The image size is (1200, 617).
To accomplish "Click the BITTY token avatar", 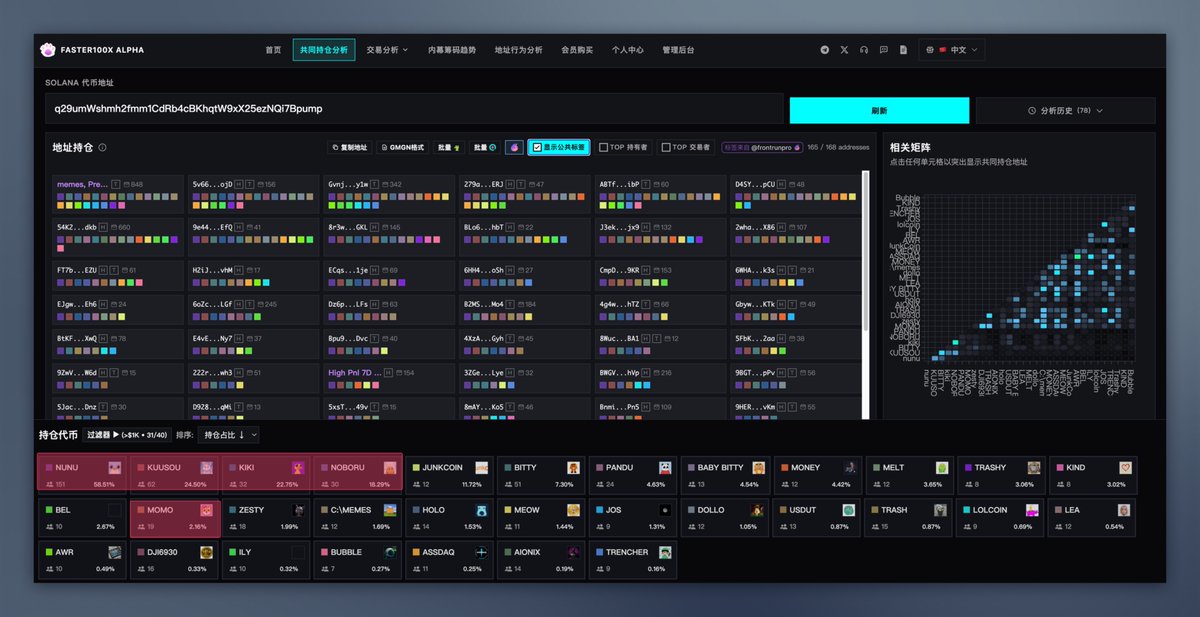I will click(574, 468).
